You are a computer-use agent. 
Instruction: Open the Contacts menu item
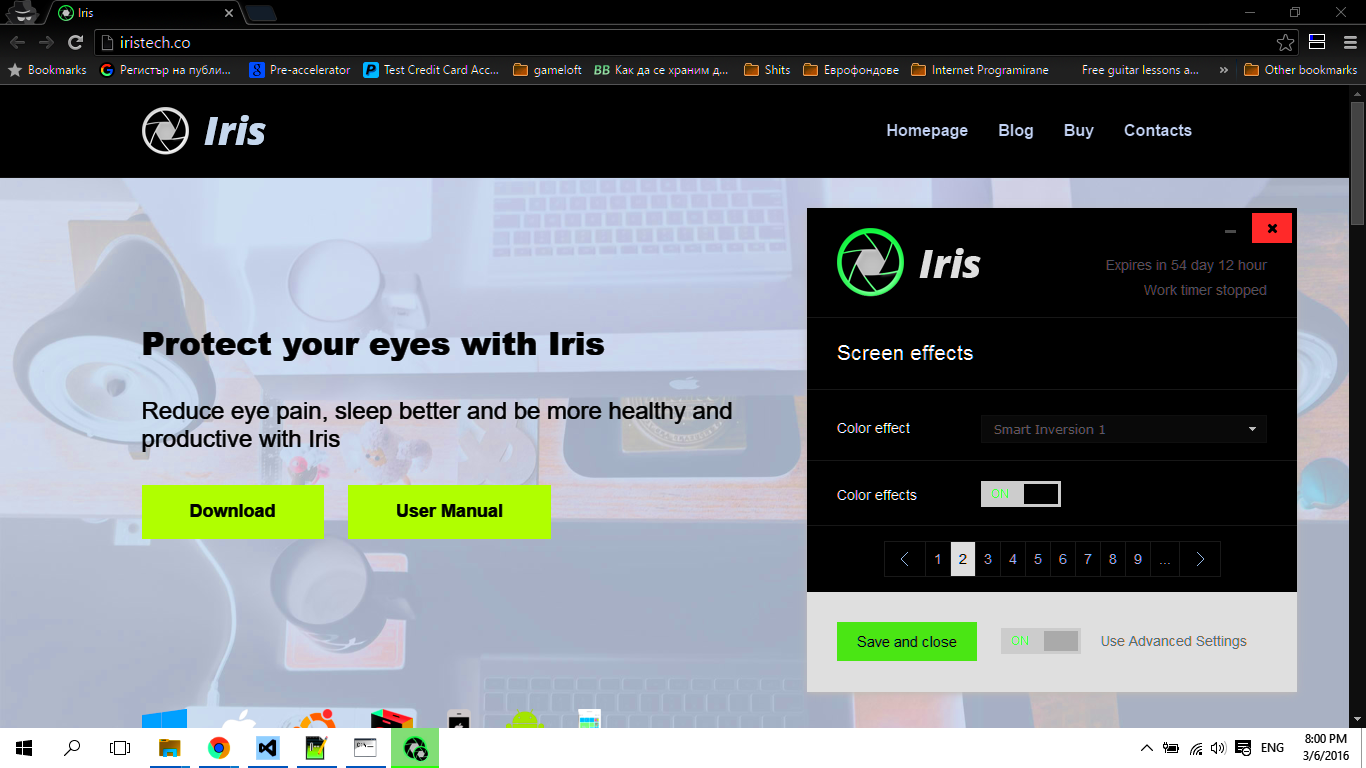pos(1158,130)
